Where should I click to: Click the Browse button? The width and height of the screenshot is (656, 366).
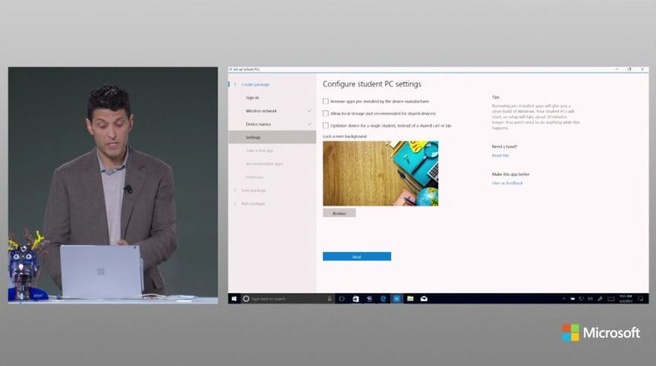(x=339, y=213)
